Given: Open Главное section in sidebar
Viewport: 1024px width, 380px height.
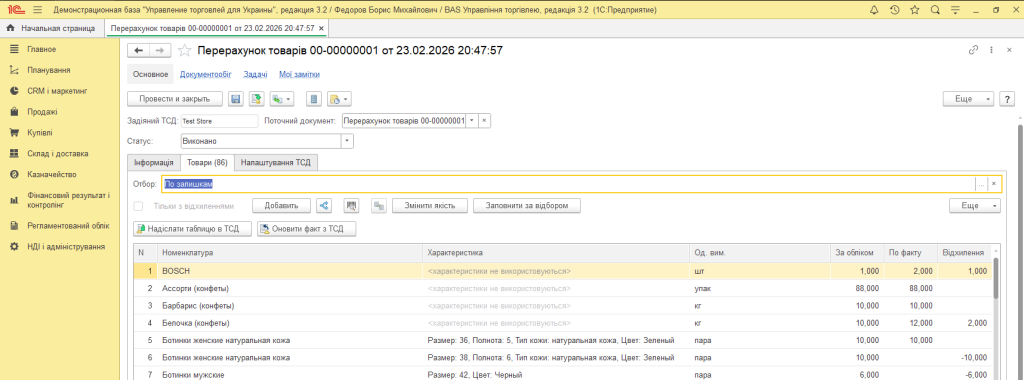Looking at the screenshot, I should tap(41, 50).
